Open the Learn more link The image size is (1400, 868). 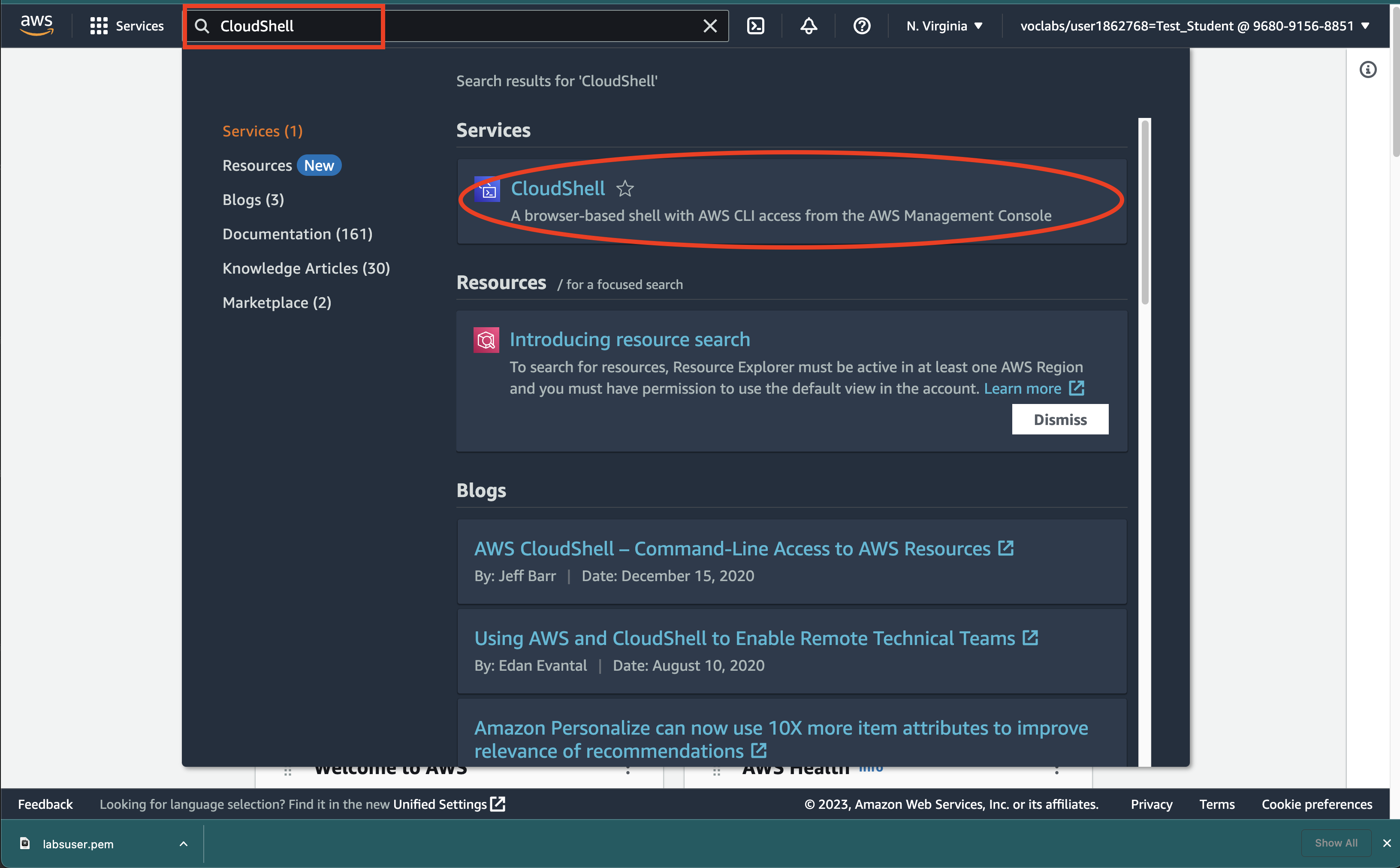1034,389
